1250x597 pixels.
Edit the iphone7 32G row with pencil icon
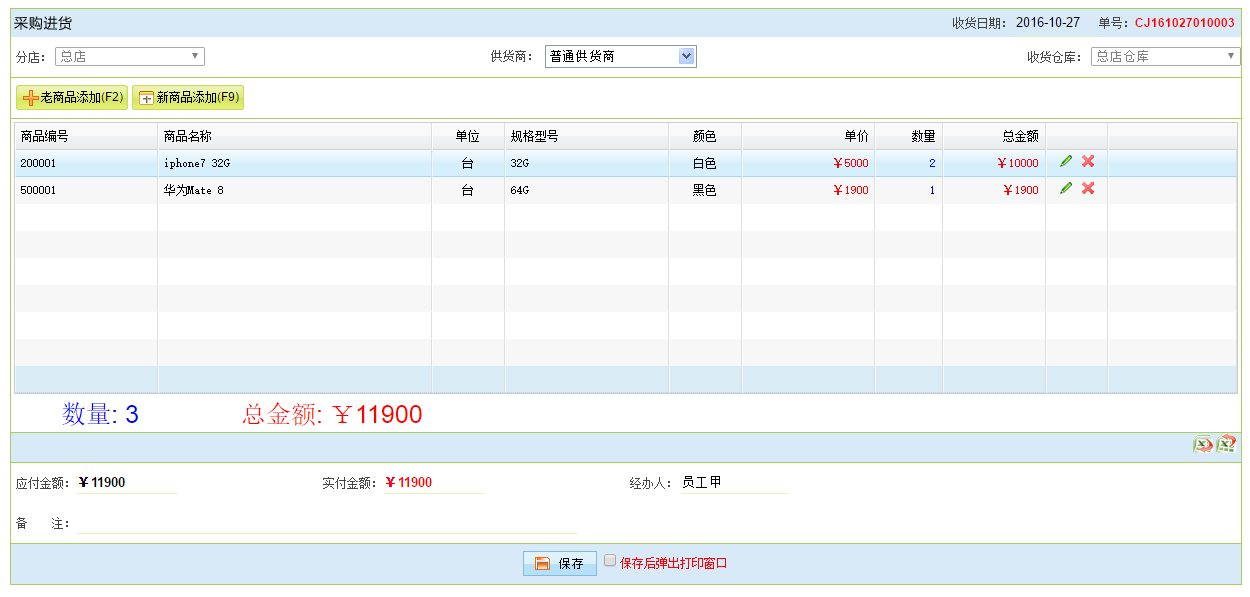(1066, 162)
